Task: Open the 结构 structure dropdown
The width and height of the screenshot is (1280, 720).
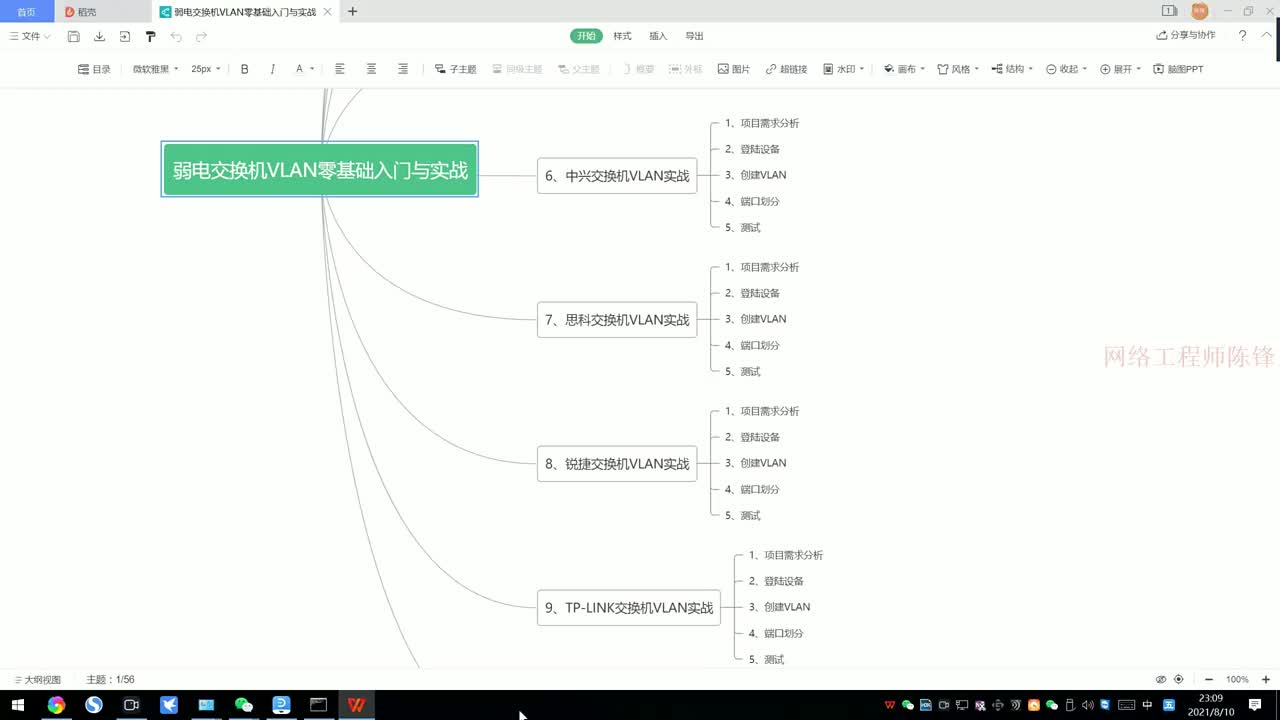Action: tap(1012, 69)
